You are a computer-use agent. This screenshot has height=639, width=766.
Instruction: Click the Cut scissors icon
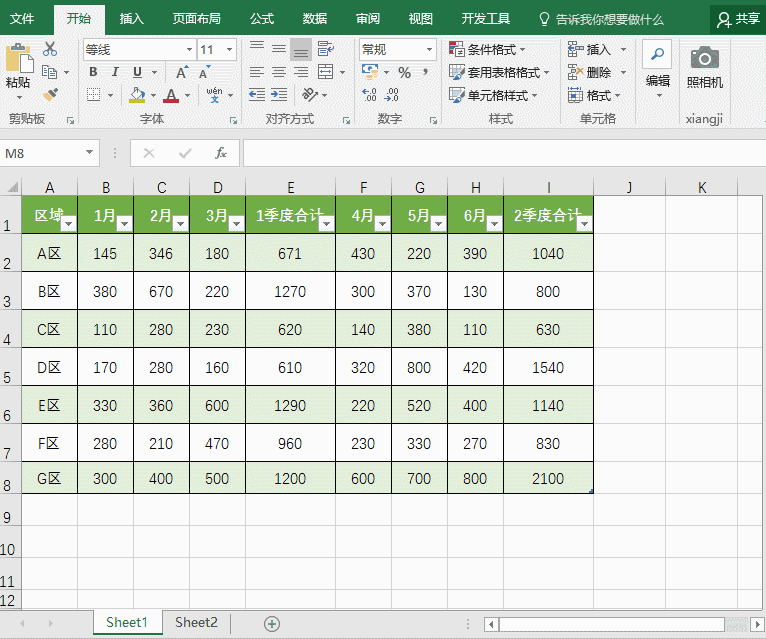[x=50, y=49]
